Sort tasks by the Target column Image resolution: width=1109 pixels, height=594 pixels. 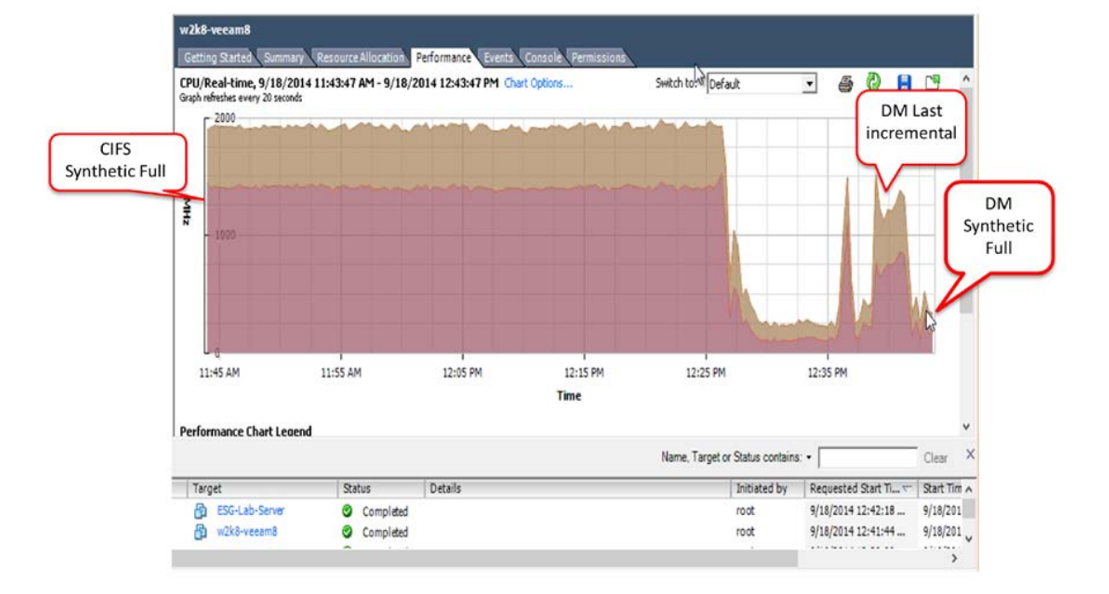click(x=262, y=489)
